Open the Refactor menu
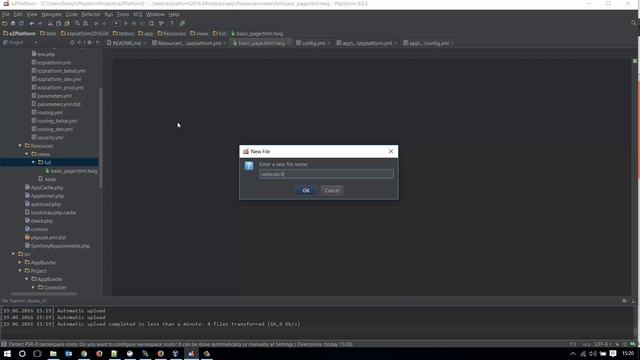640x360 pixels. tap(91, 14)
